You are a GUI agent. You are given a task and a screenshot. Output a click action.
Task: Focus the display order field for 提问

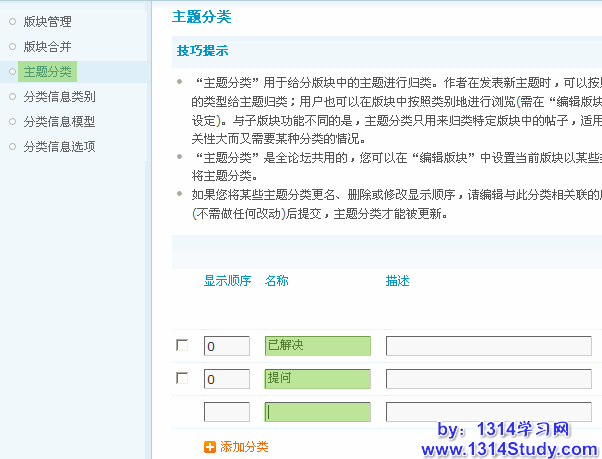226,379
